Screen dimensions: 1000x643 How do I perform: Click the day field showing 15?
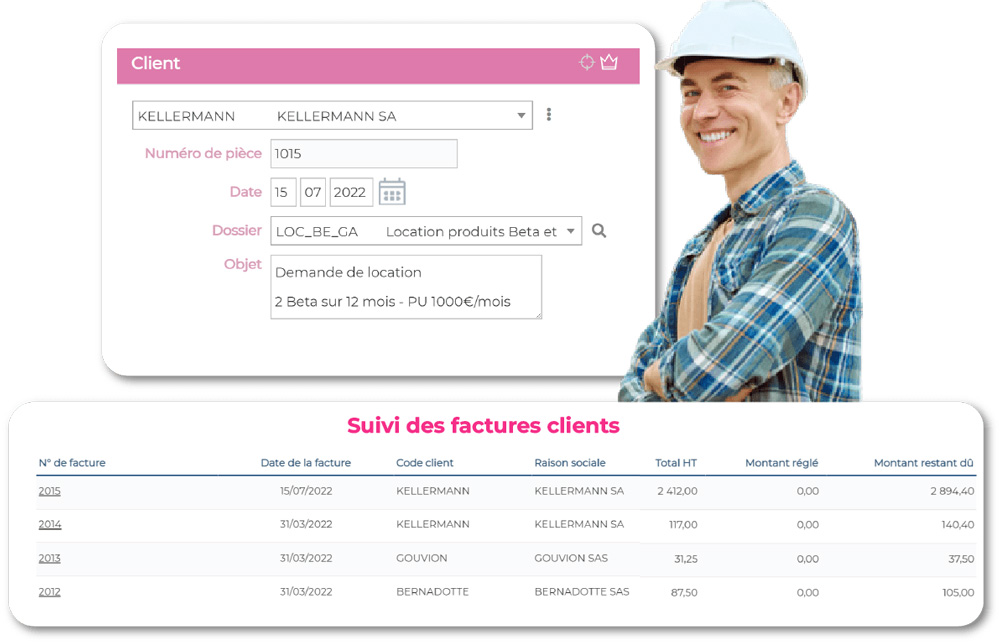(x=283, y=192)
